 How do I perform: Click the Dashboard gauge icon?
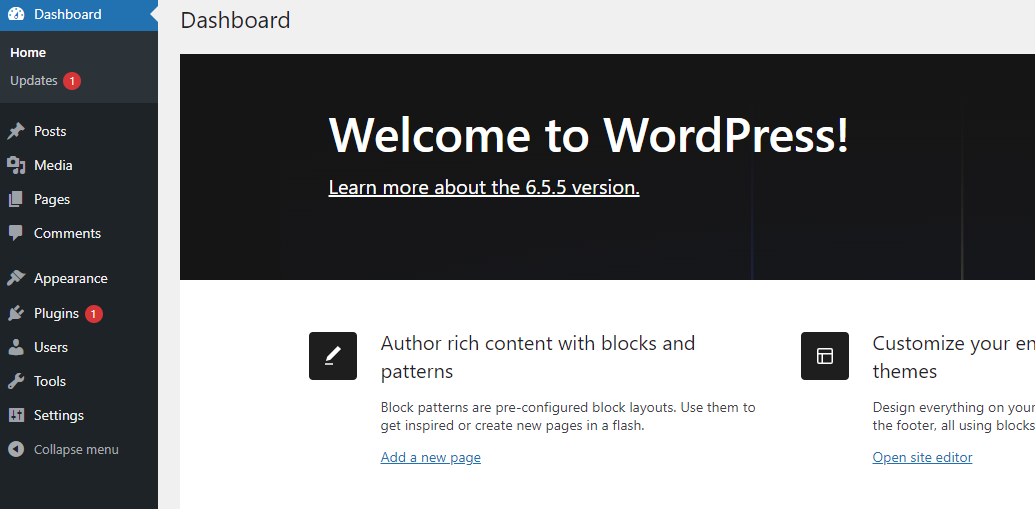click(x=17, y=14)
